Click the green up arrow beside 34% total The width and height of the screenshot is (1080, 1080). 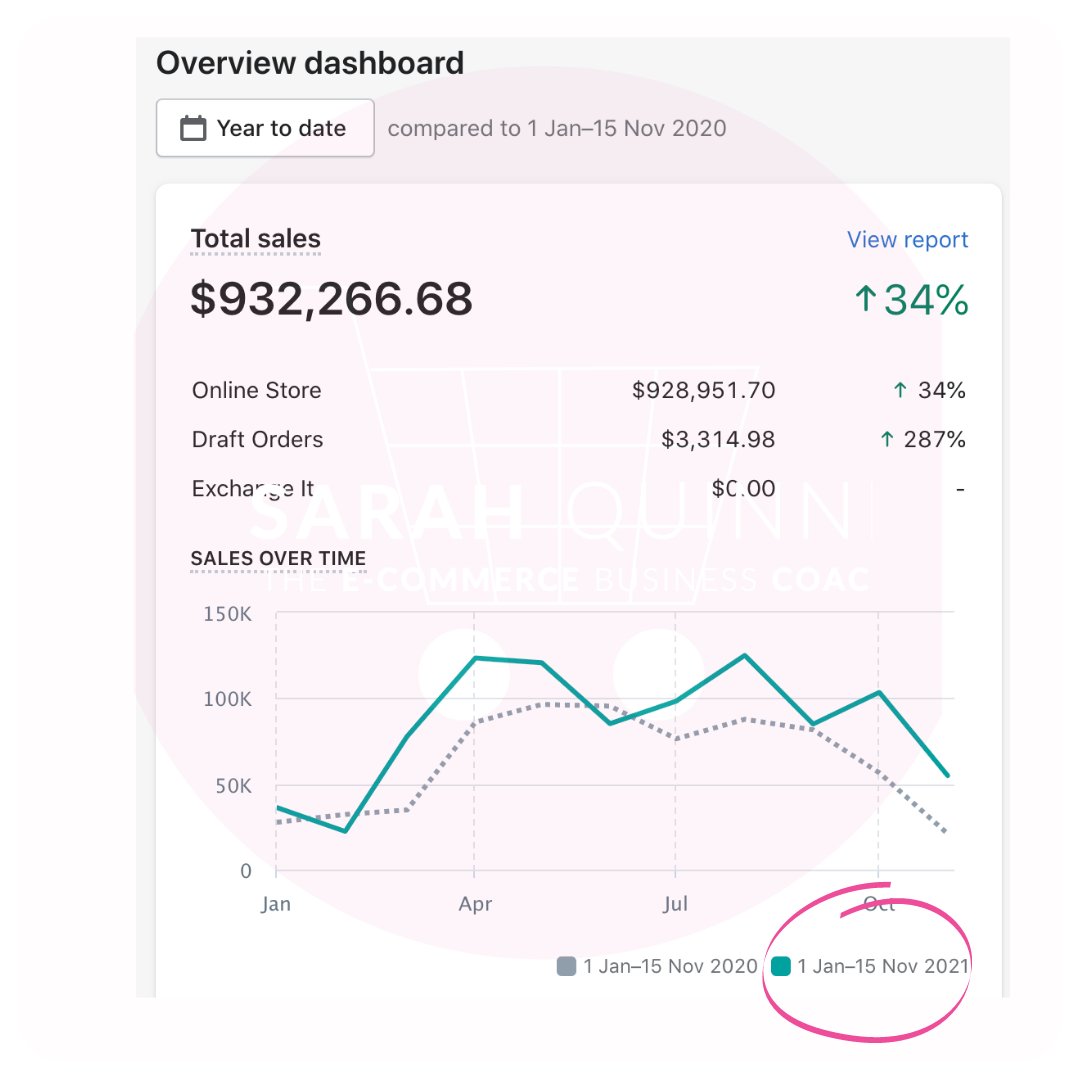[866, 300]
